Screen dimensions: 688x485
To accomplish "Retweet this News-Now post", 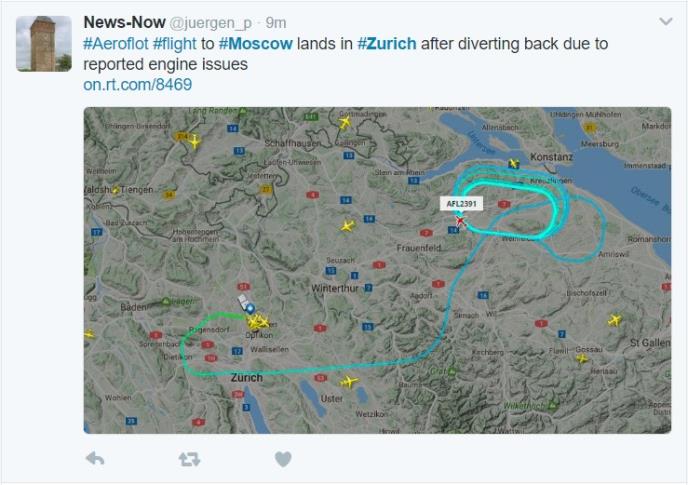I will tap(189, 460).
